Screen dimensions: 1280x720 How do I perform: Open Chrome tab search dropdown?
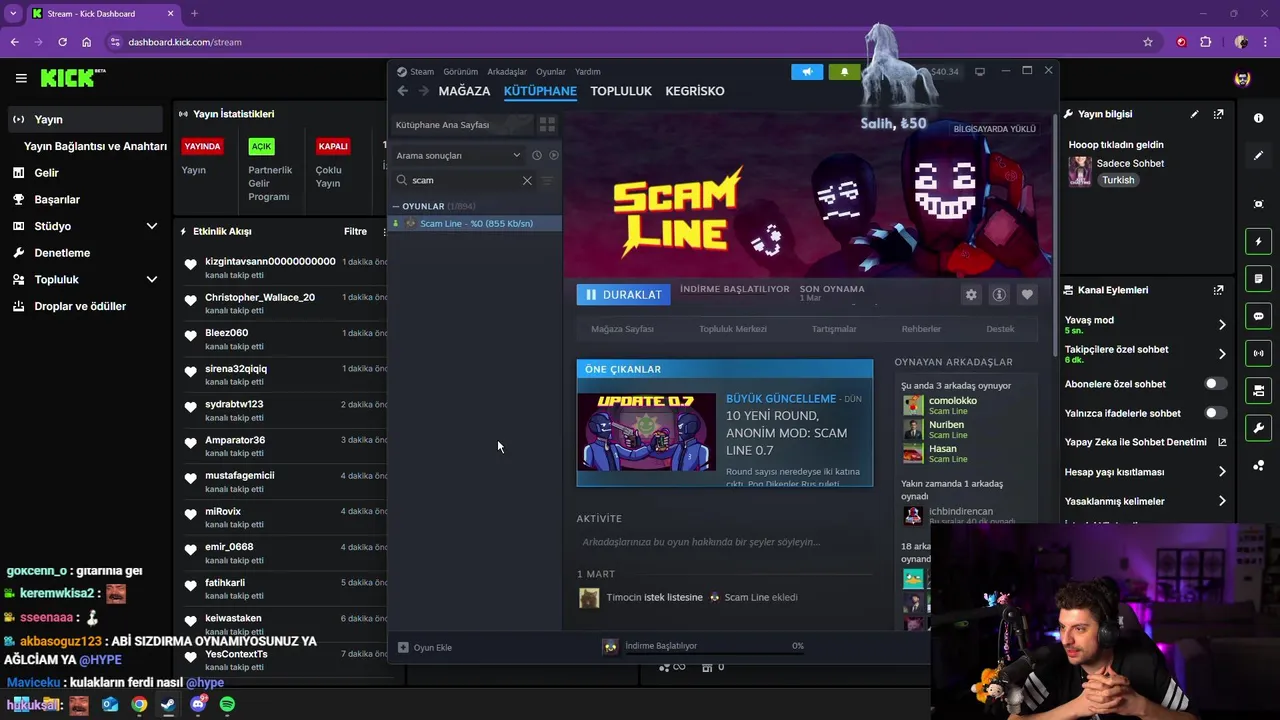pos(12,13)
